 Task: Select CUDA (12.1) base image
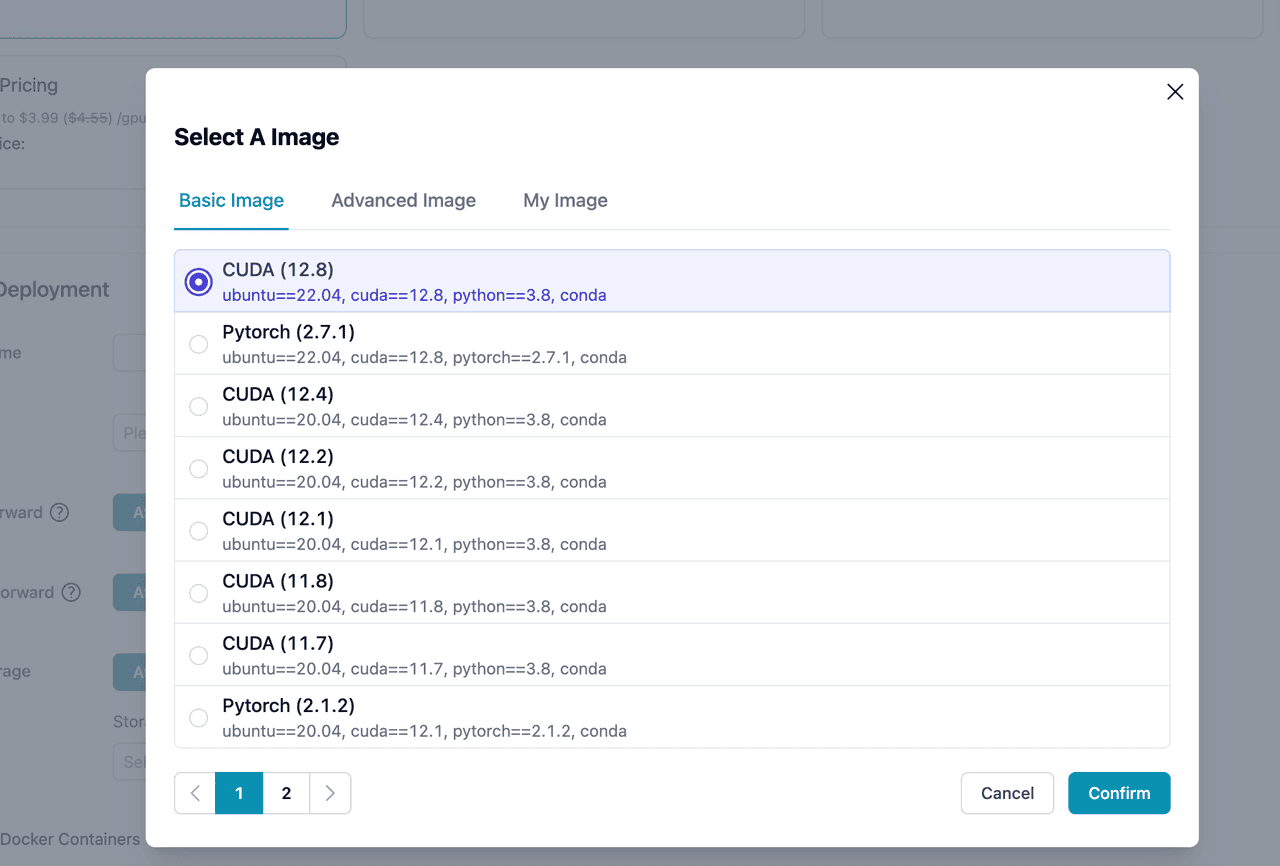(199, 531)
